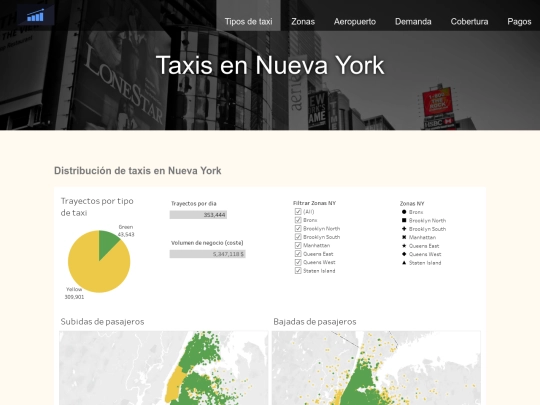
Task: Select the Cobertura tab
Action: (469, 21)
